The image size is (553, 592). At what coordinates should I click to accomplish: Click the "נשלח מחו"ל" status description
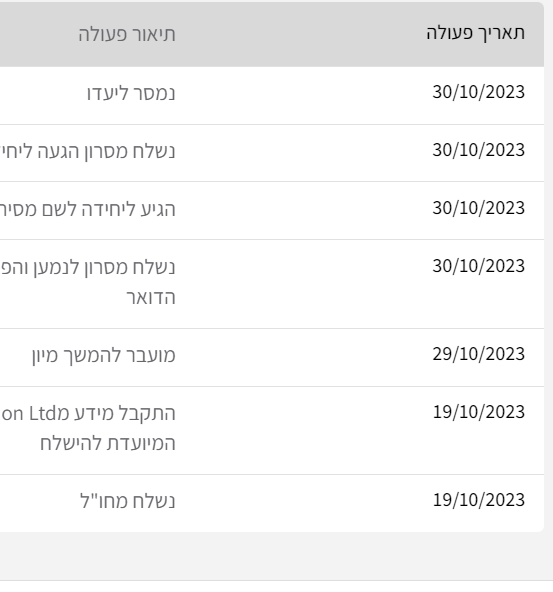coord(128,501)
